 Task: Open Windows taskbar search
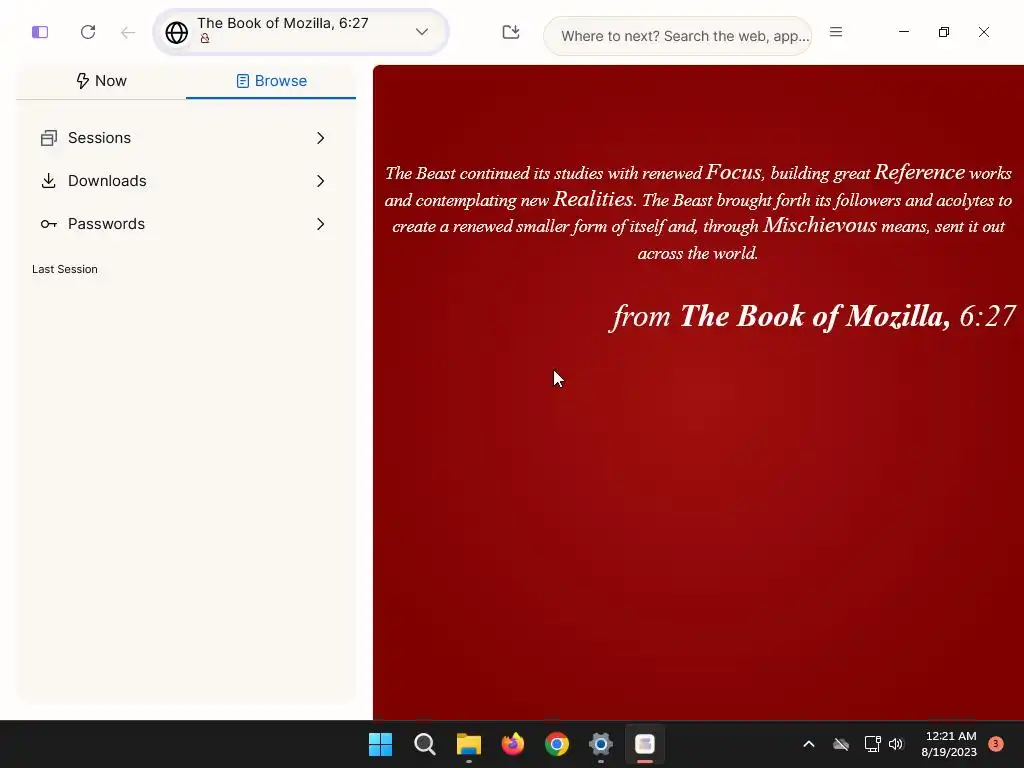coord(424,744)
